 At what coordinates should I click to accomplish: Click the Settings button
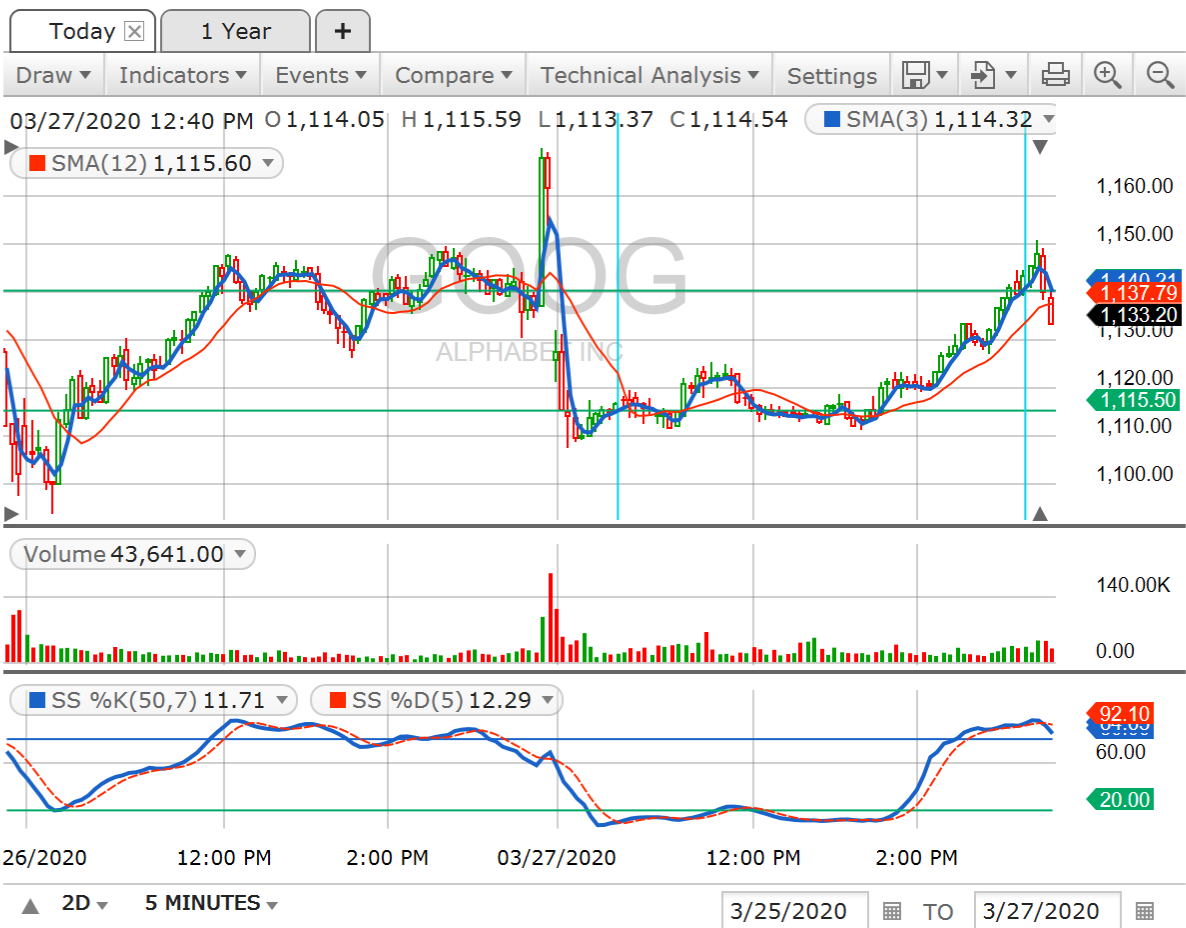click(x=831, y=76)
